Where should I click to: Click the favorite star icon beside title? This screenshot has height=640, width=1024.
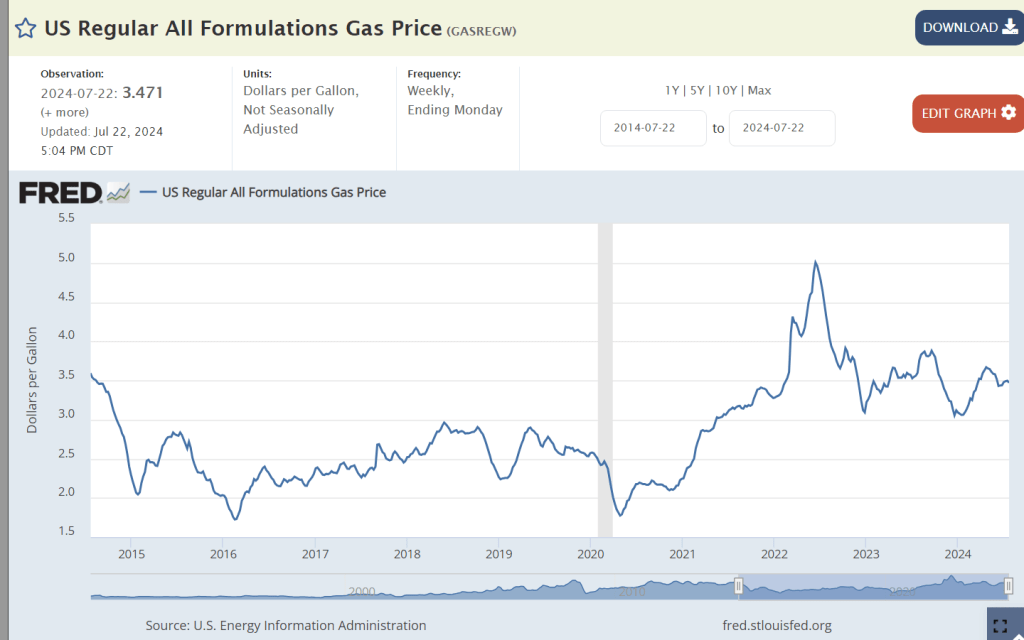pos(25,28)
